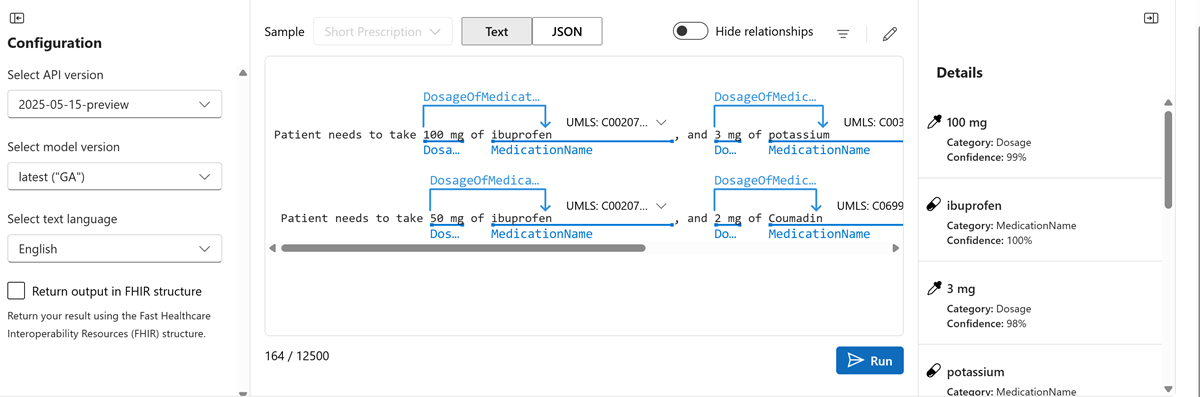Open the text language dropdown
1200x397 pixels.
[114, 248]
